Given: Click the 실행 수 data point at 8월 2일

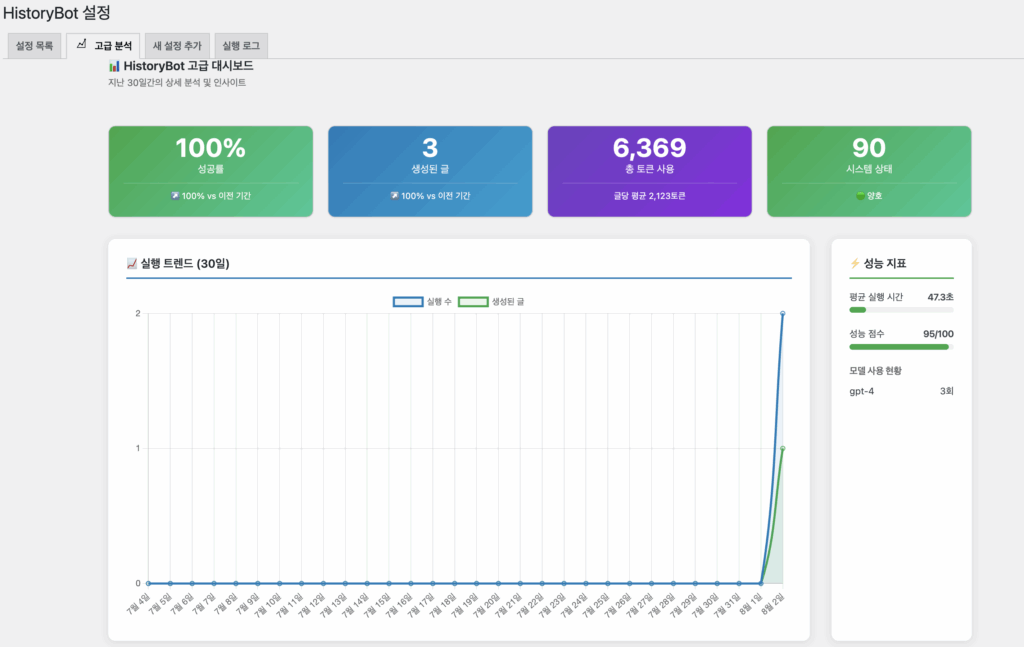Looking at the screenshot, I should (782, 313).
